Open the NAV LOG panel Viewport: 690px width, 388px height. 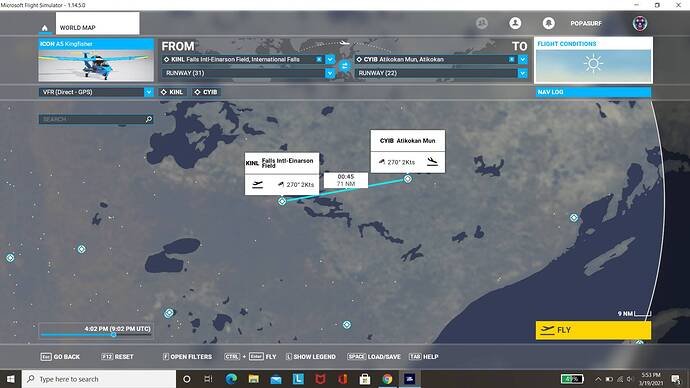click(593, 92)
